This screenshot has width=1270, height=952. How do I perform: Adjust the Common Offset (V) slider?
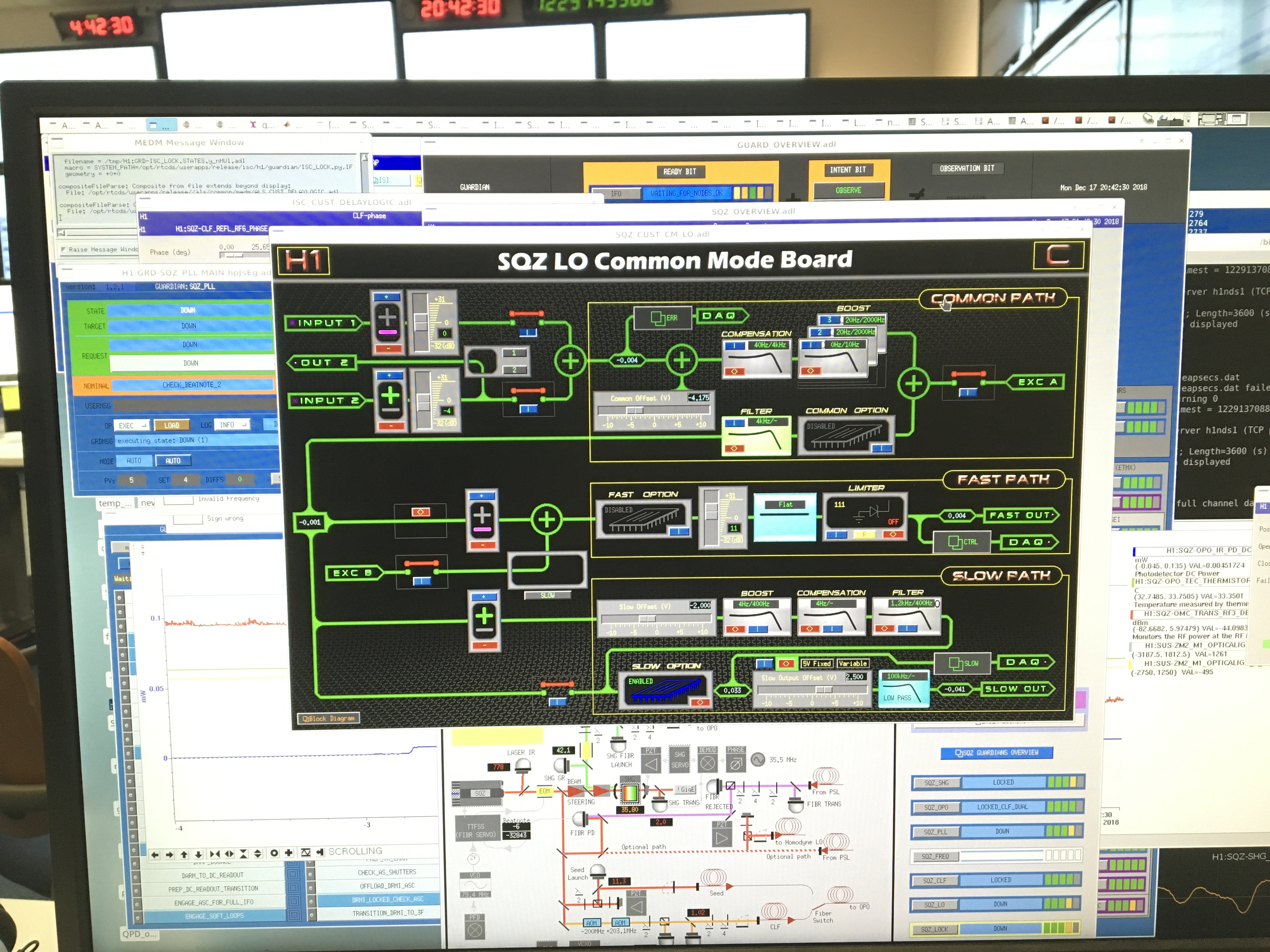point(654,410)
